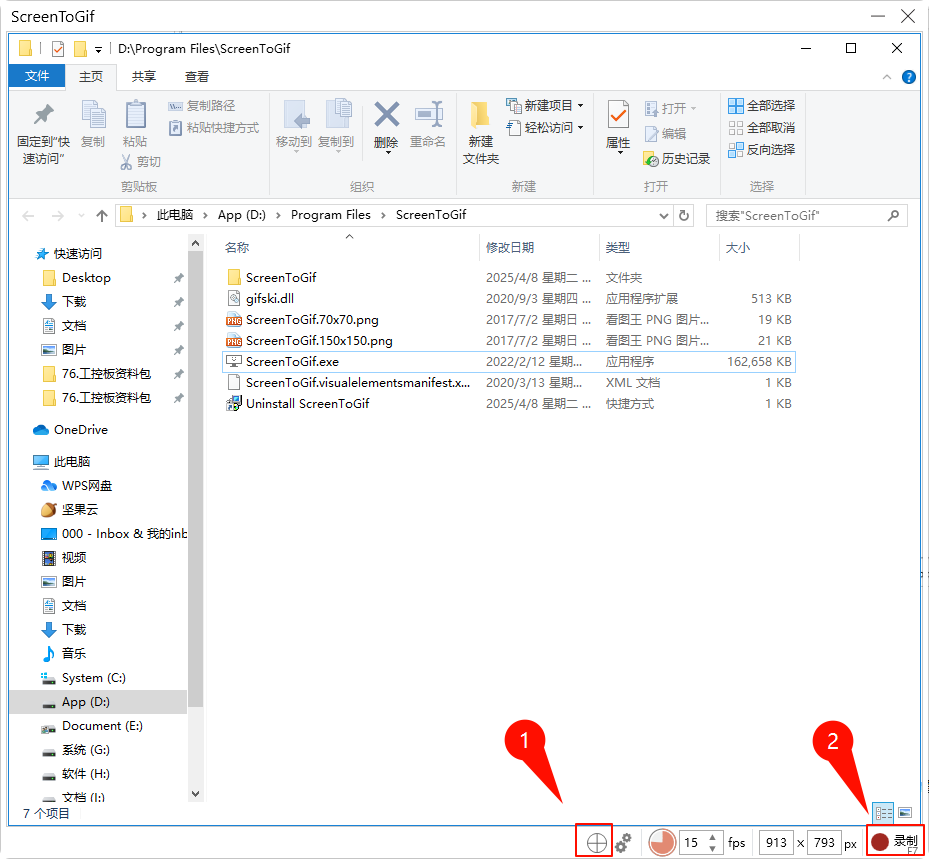
Task: Collapse the ribbon with the chevron
Action: pyautogui.click(x=886, y=77)
